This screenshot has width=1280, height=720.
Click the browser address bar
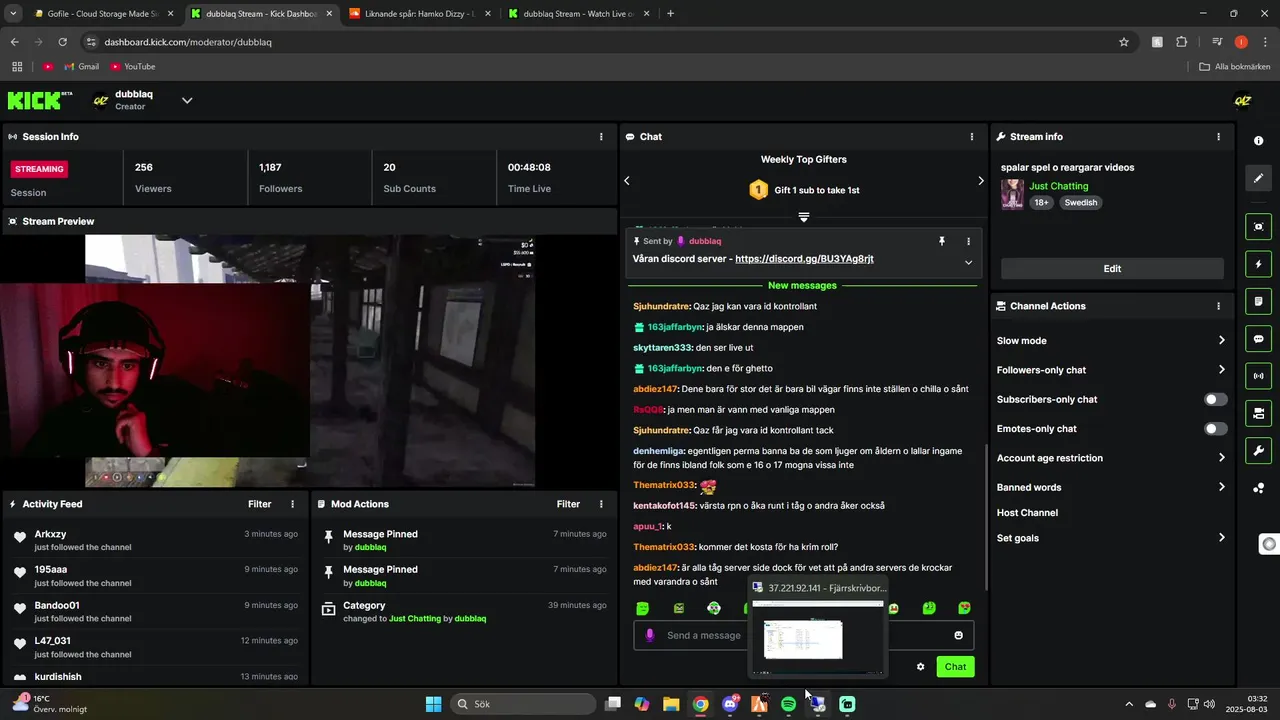[x=600, y=42]
